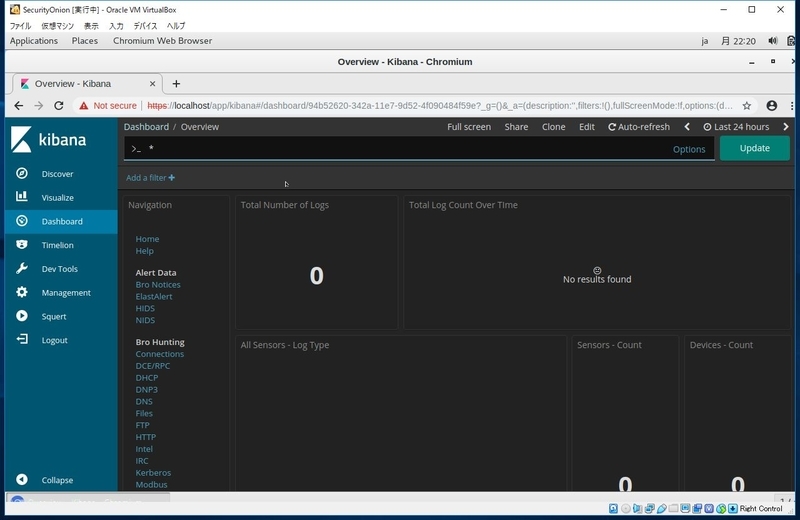Open the ヘルプ menu

point(176,26)
